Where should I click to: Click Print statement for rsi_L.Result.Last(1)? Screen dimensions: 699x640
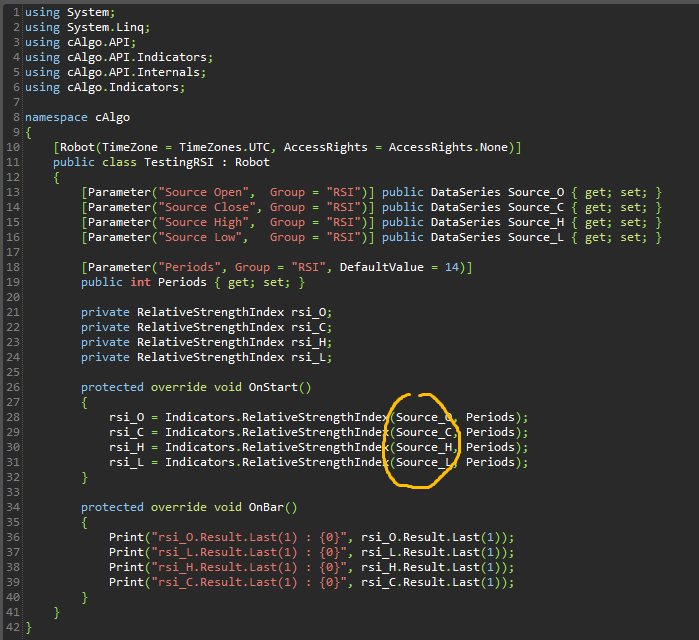[311, 552]
